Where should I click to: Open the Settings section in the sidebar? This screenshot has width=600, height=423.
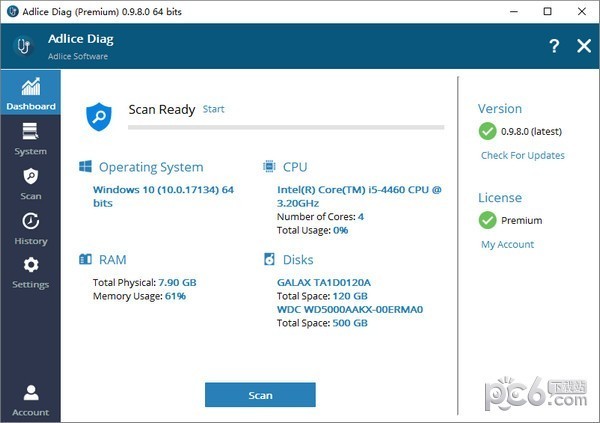pos(31,273)
